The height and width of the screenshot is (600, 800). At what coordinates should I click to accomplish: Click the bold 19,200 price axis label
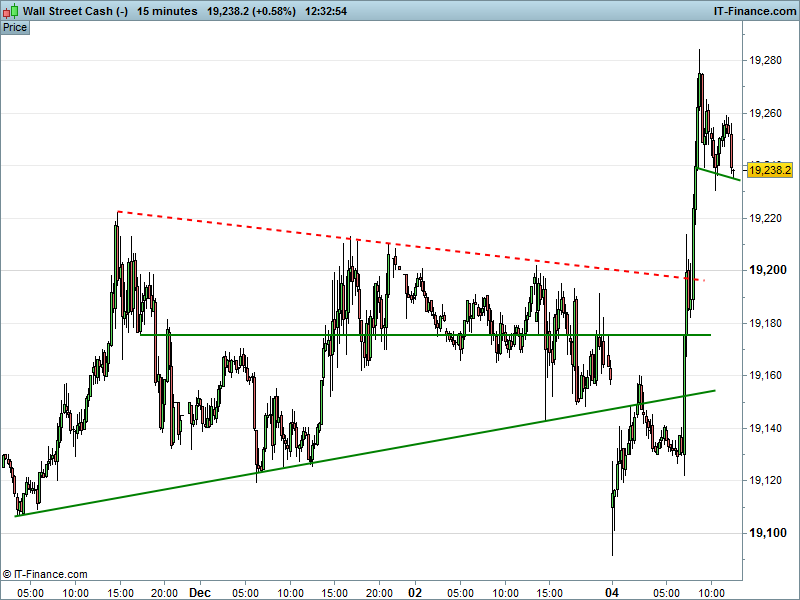click(767, 270)
